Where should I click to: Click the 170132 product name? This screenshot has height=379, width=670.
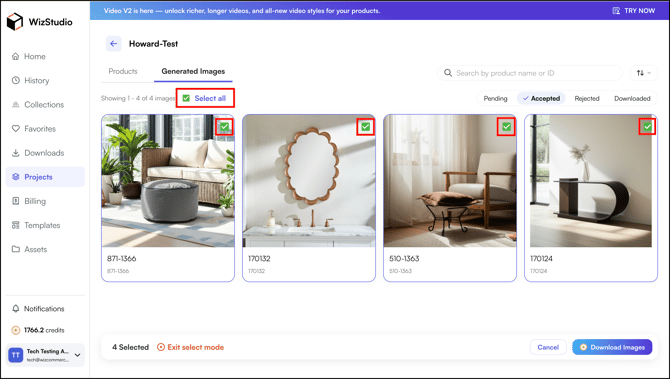(x=259, y=259)
